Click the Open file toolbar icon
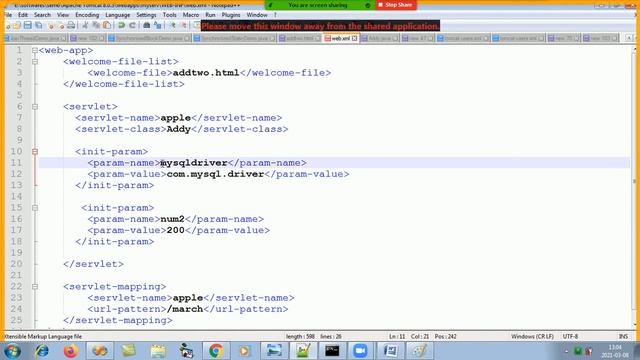 tap(17, 26)
